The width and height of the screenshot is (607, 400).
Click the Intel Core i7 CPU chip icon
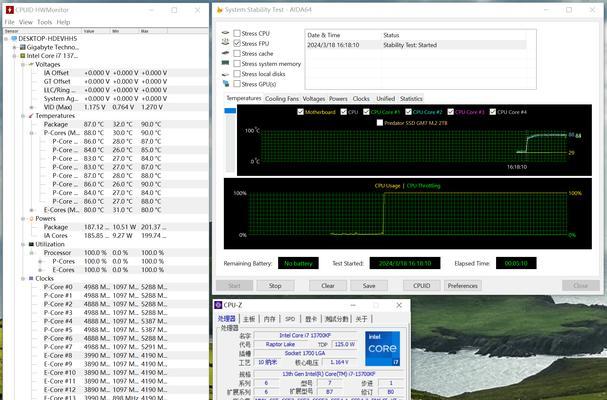point(22,56)
